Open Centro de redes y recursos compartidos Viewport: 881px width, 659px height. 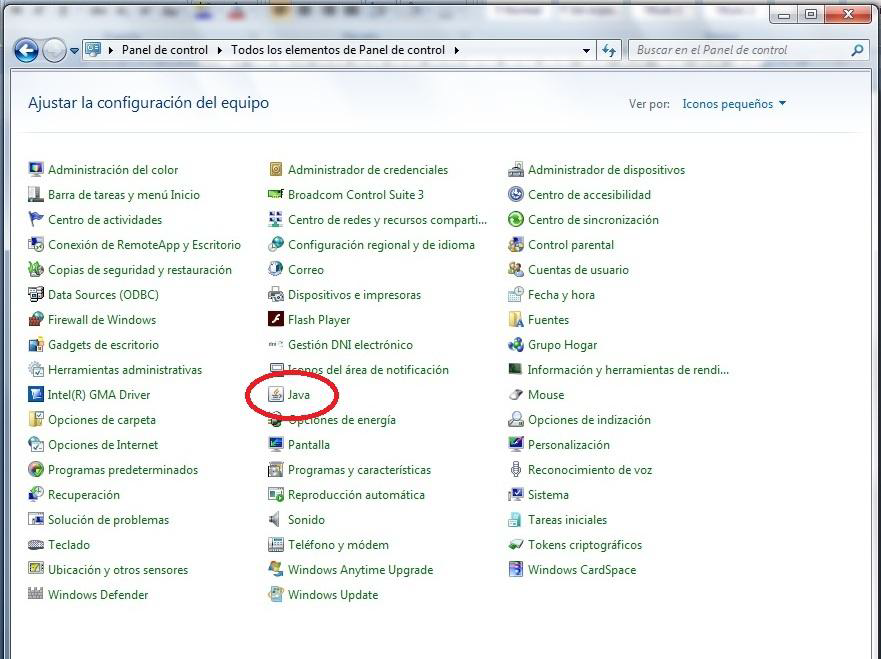tap(387, 220)
